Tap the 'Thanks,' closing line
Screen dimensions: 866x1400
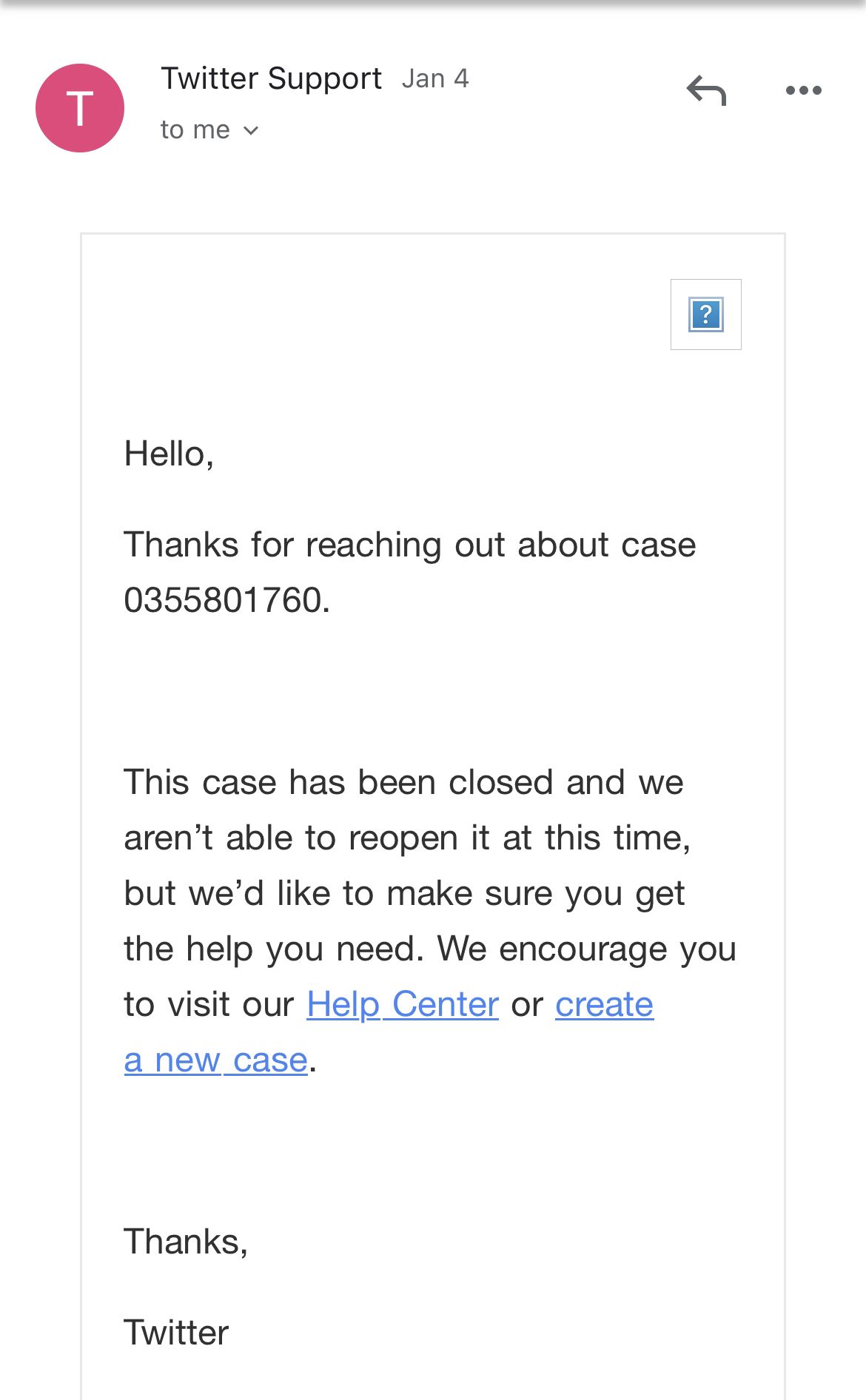186,1242
